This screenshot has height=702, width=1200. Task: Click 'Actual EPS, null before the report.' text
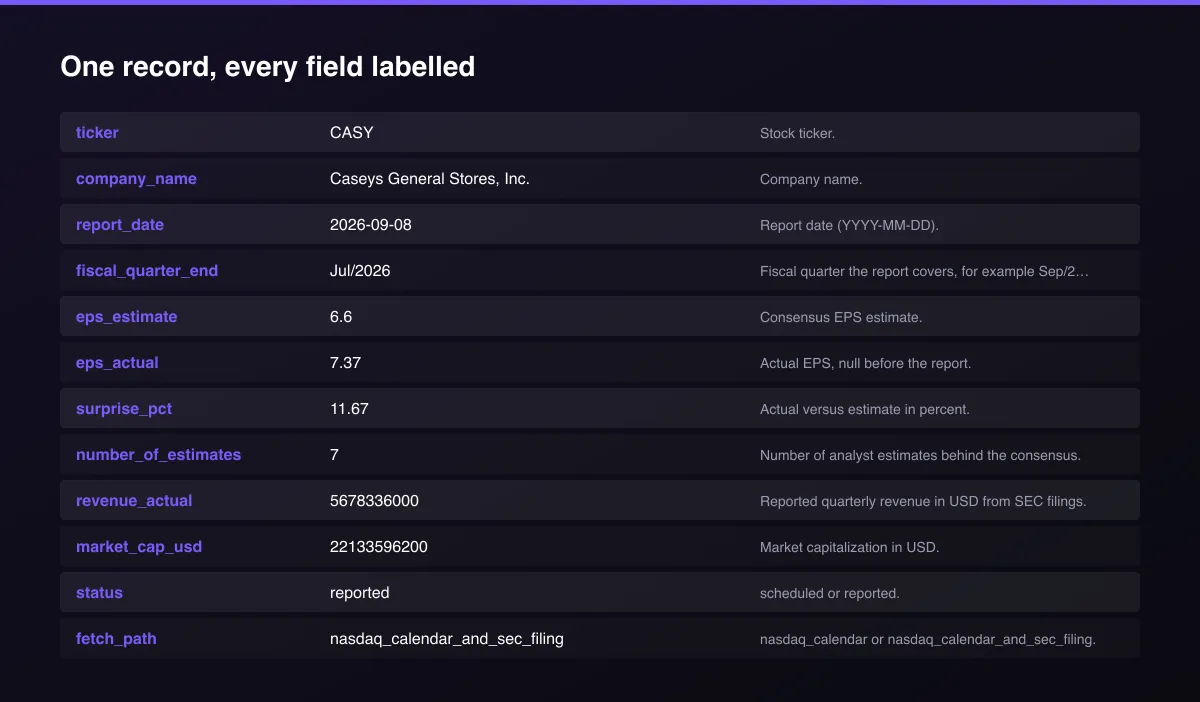click(865, 363)
